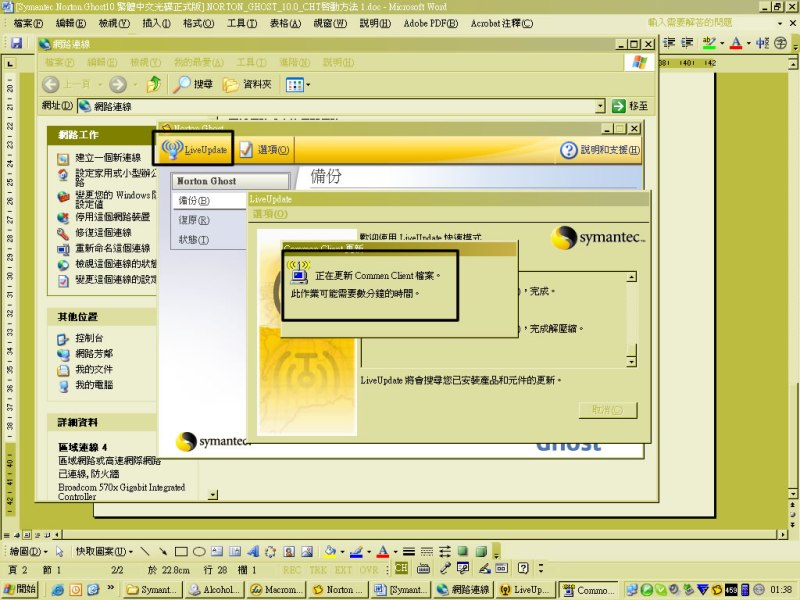Screen dimensions: 800x600
Task: Click the help question input box in Word
Action: coord(709,23)
